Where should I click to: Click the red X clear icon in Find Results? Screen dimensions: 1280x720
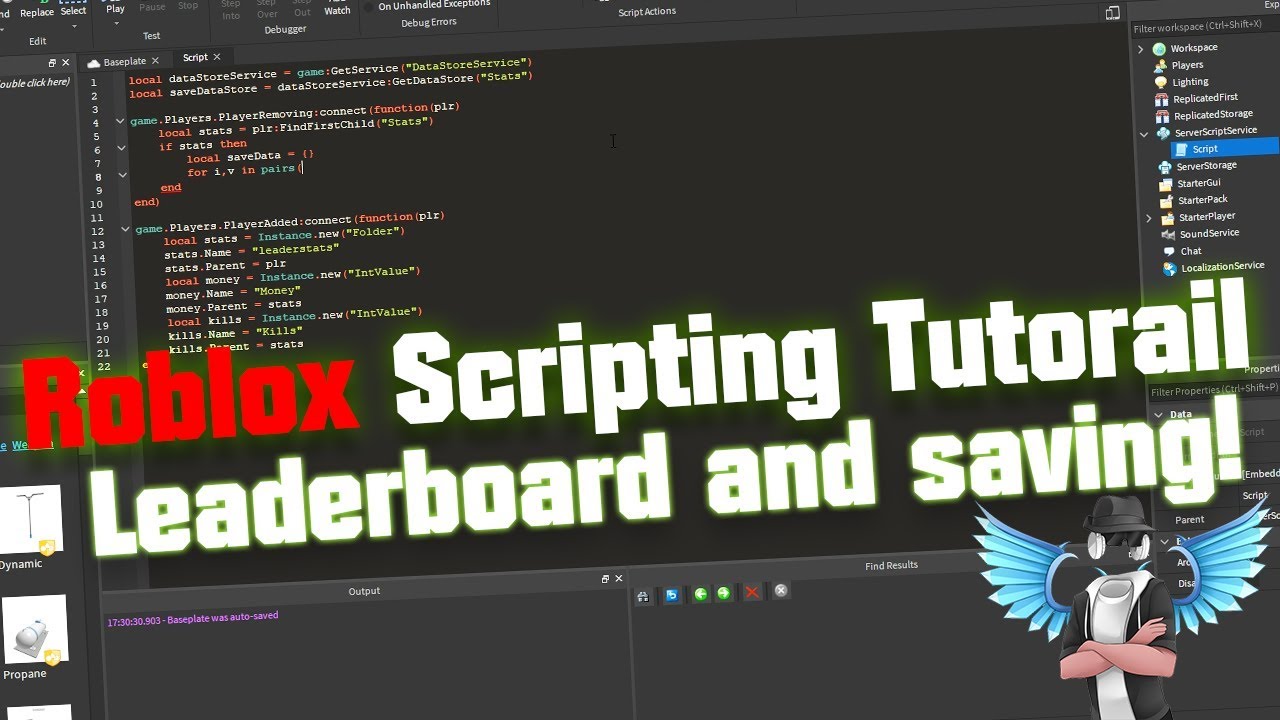(x=752, y=592)
